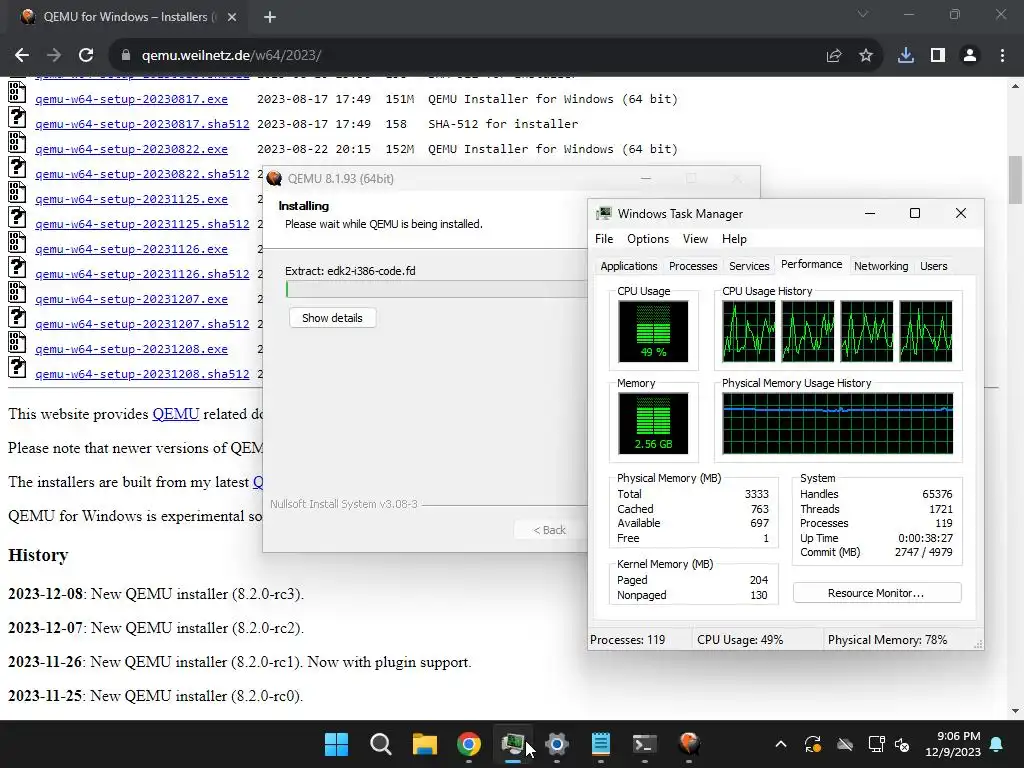Screen dimensions: 1024x768
Task: Reload the QEMU installers page
Action: click(86, 56)
